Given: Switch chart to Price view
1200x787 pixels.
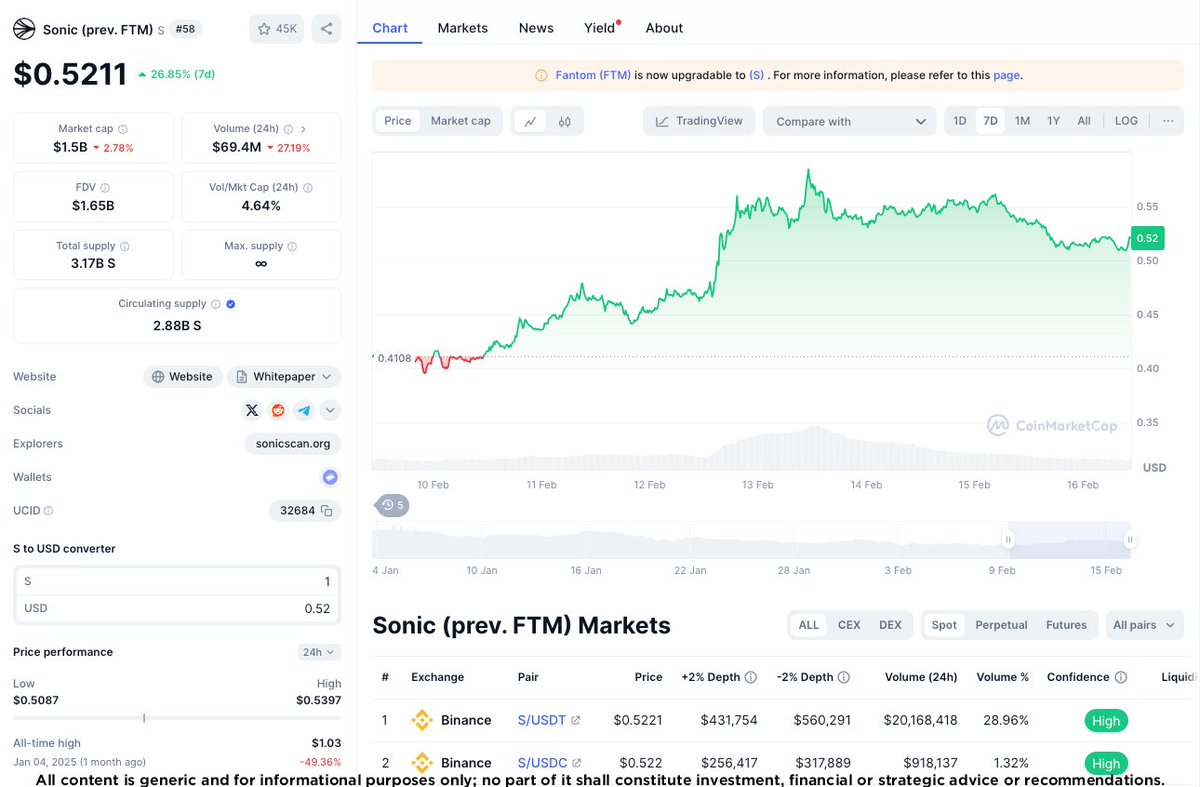Looking at the screenshot, I should [x=398, y=121].
